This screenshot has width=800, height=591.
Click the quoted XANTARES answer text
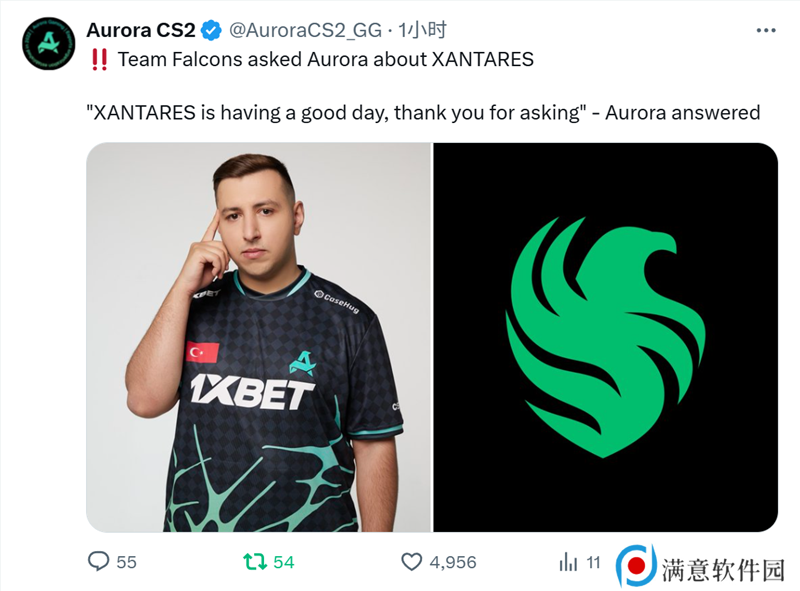point(423,113)
